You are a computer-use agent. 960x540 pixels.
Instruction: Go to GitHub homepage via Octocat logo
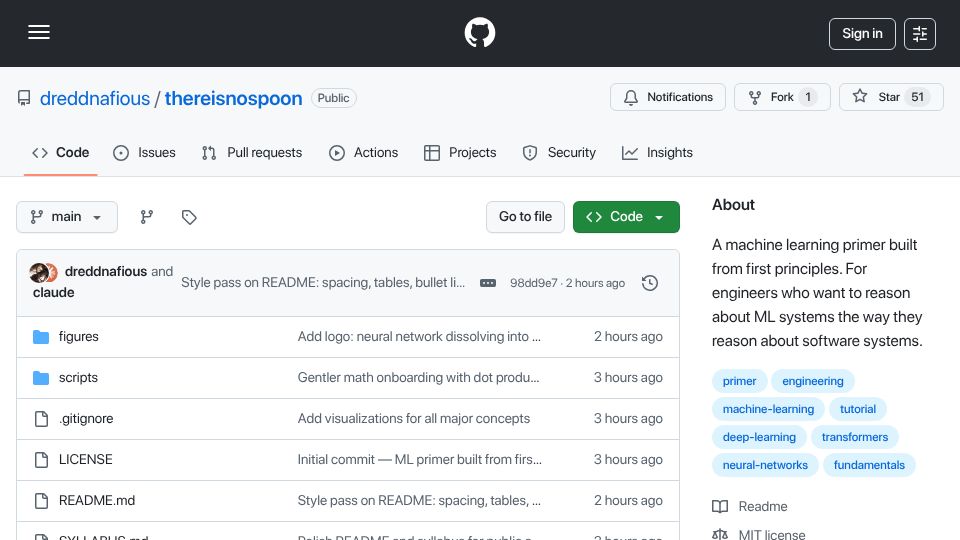[479, 32]
